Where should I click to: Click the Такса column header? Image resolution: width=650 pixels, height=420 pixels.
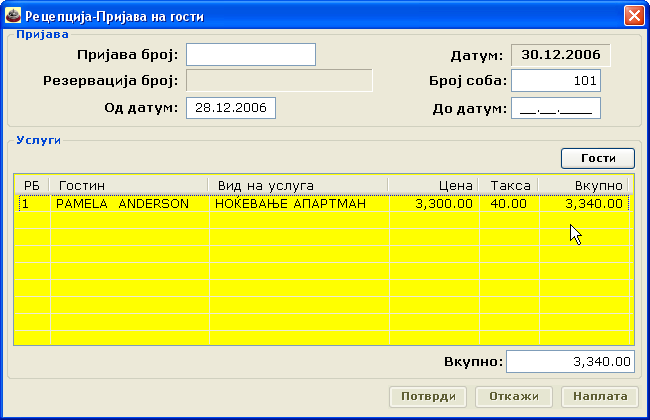pyautogui.click(x=507, y=186)
